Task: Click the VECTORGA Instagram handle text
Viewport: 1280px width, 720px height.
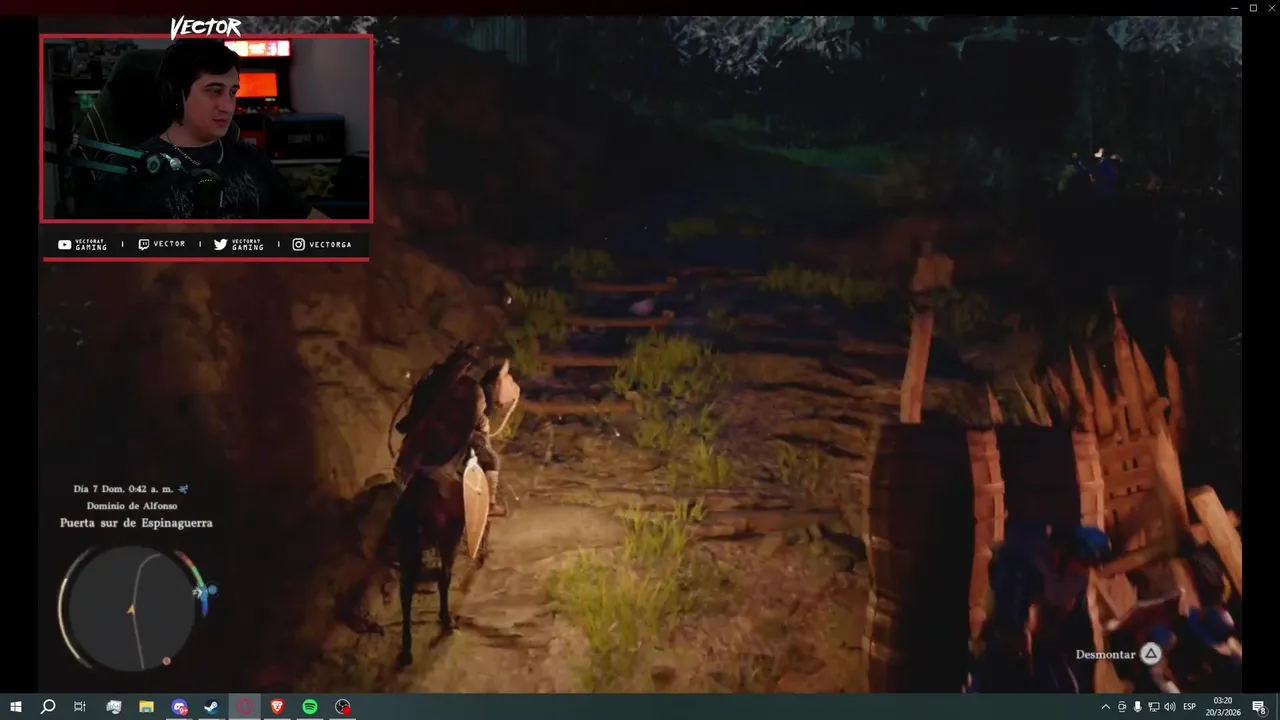Action: (330, 245)
